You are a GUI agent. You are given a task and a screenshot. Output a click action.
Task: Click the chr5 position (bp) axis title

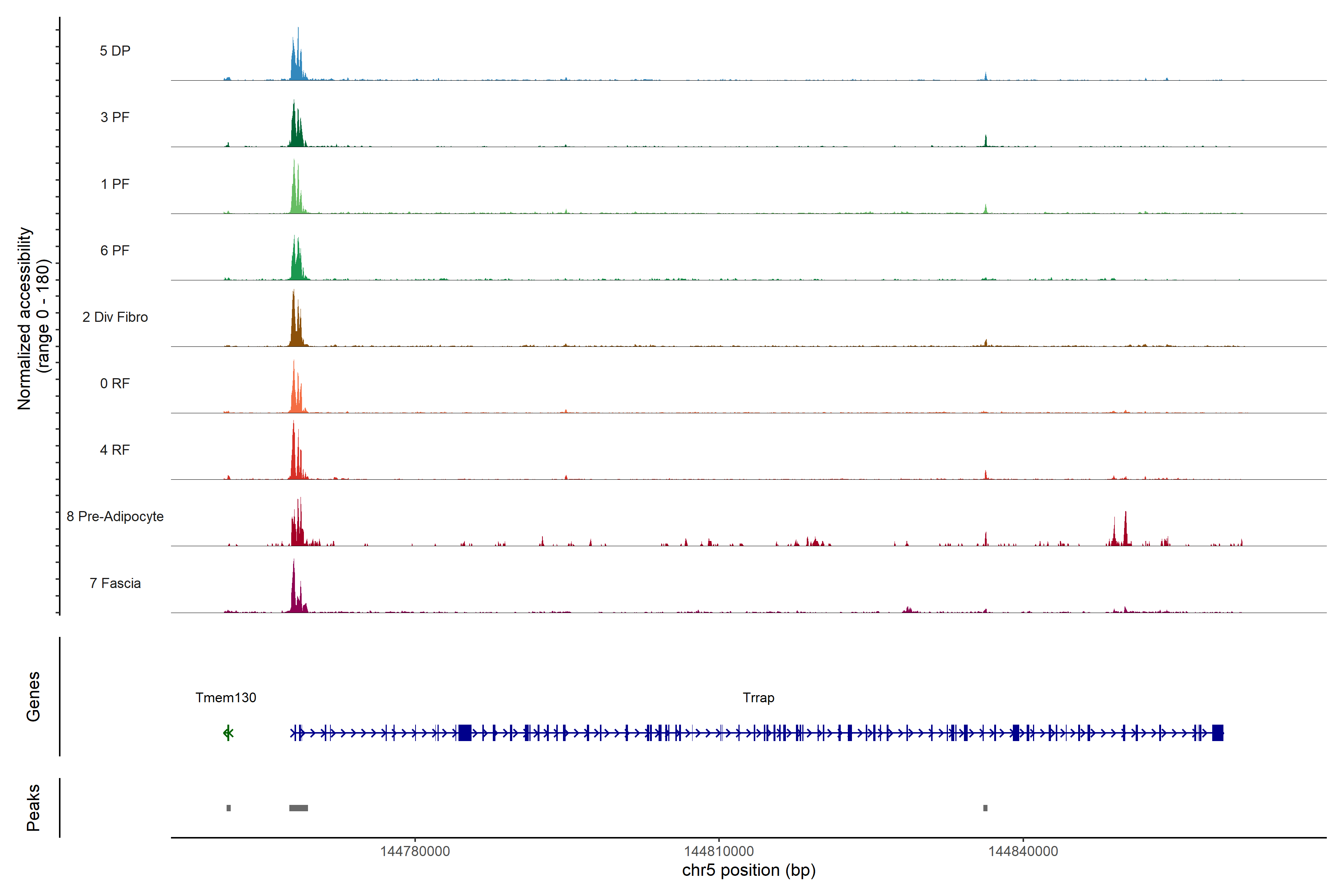tap(749, 870)
